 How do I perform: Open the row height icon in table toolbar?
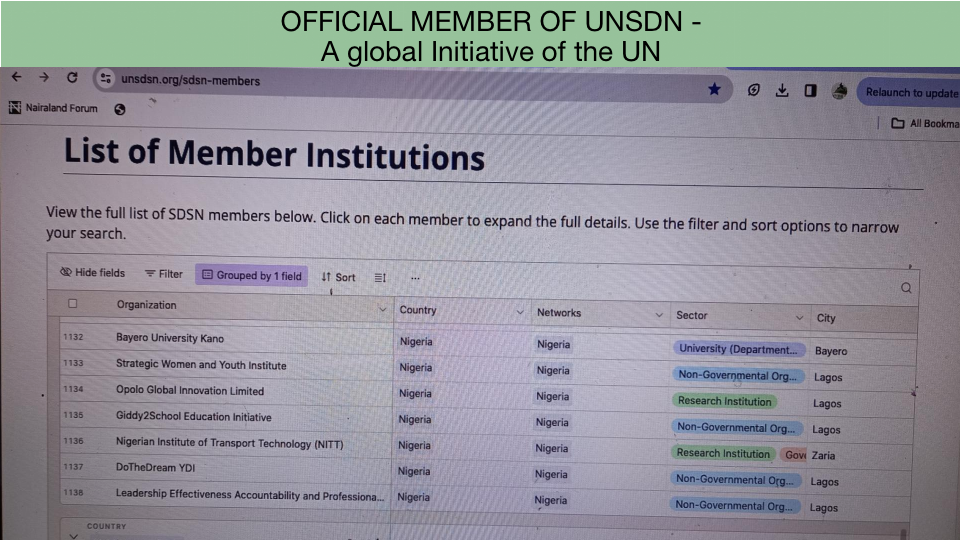coord(380,277)
